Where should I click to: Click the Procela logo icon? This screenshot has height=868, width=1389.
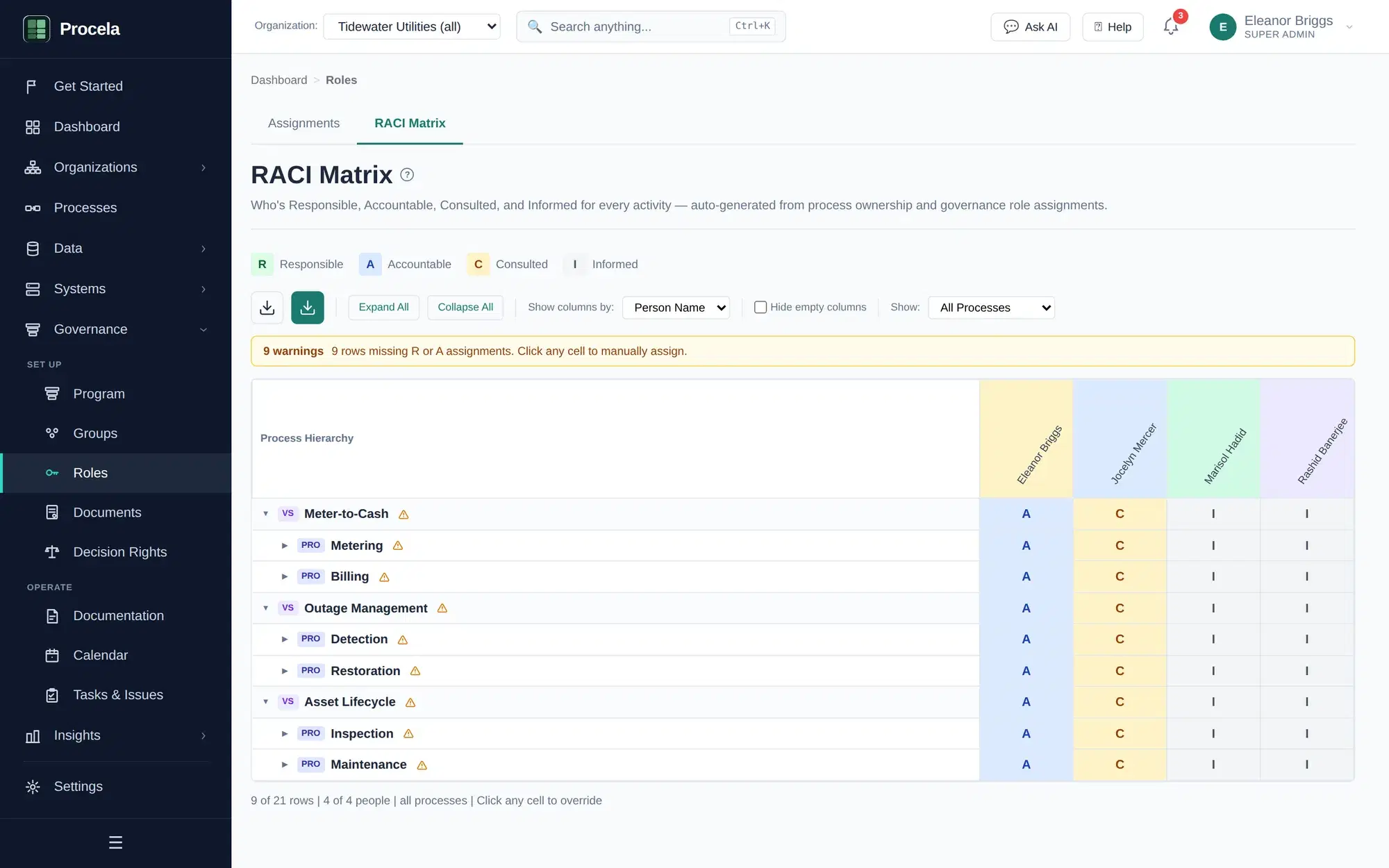pyautogui.click(x=37, y=28)
